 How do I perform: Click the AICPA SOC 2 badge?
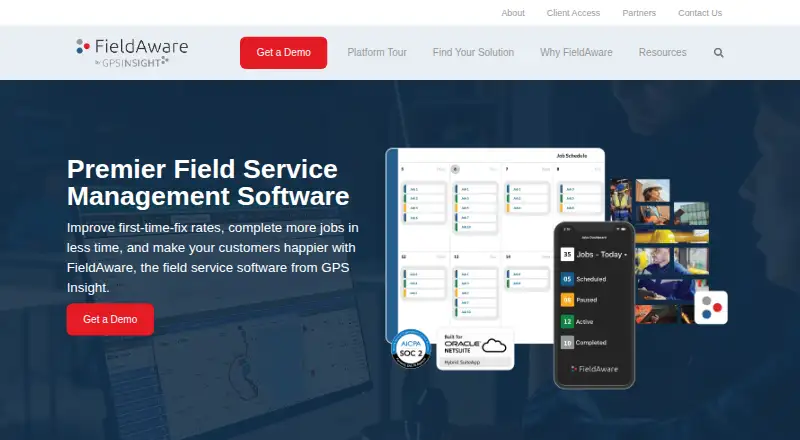(411, 349)
